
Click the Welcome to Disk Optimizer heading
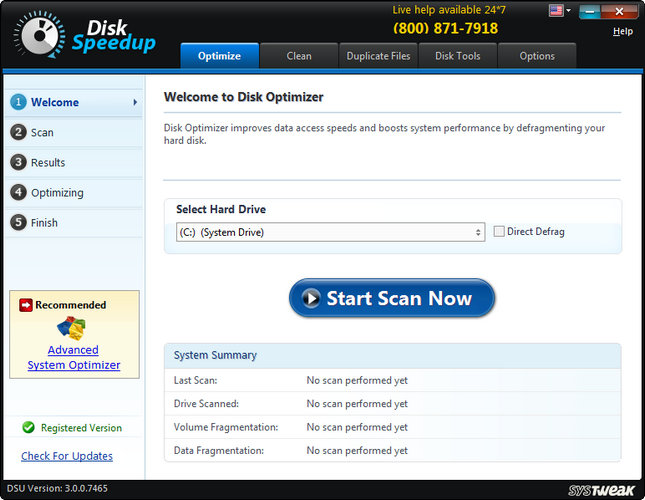coord(244,97)
